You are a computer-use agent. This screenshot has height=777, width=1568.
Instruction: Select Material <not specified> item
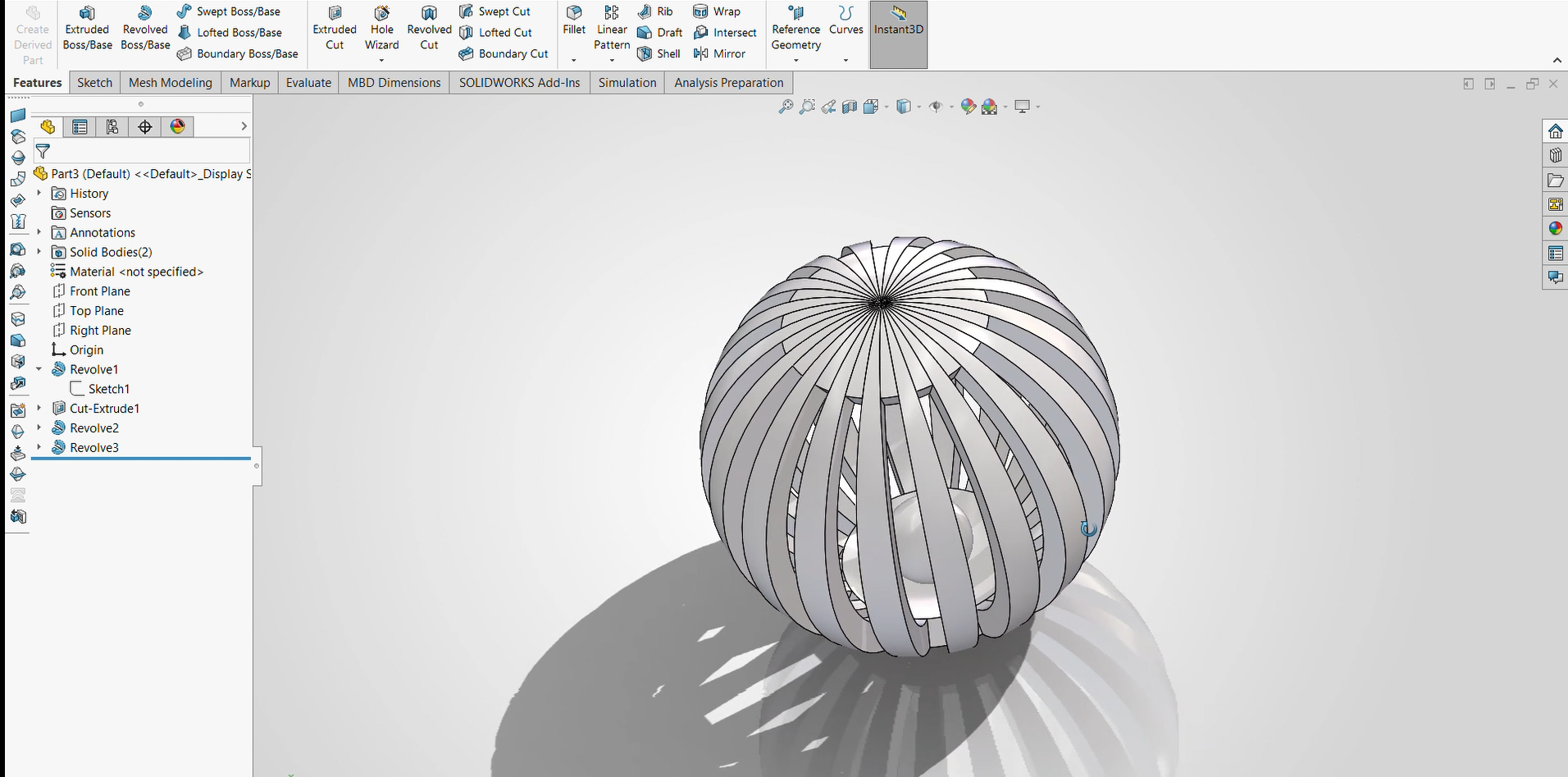127,272
